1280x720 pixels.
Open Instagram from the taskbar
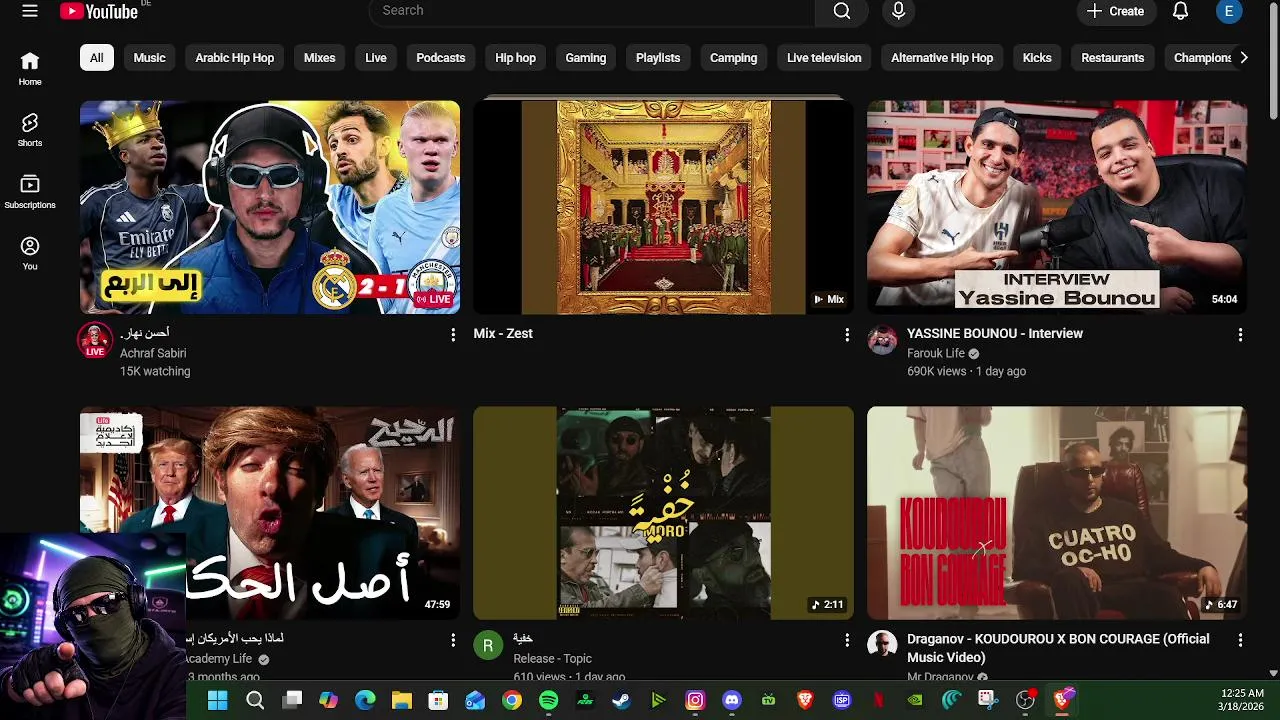[x=695, y=701]
